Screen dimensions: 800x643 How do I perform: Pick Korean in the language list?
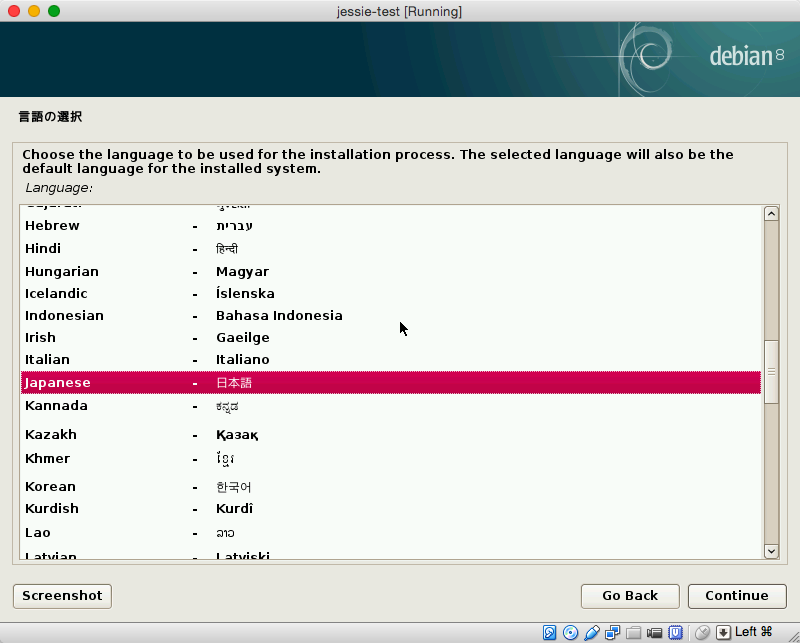391,487
